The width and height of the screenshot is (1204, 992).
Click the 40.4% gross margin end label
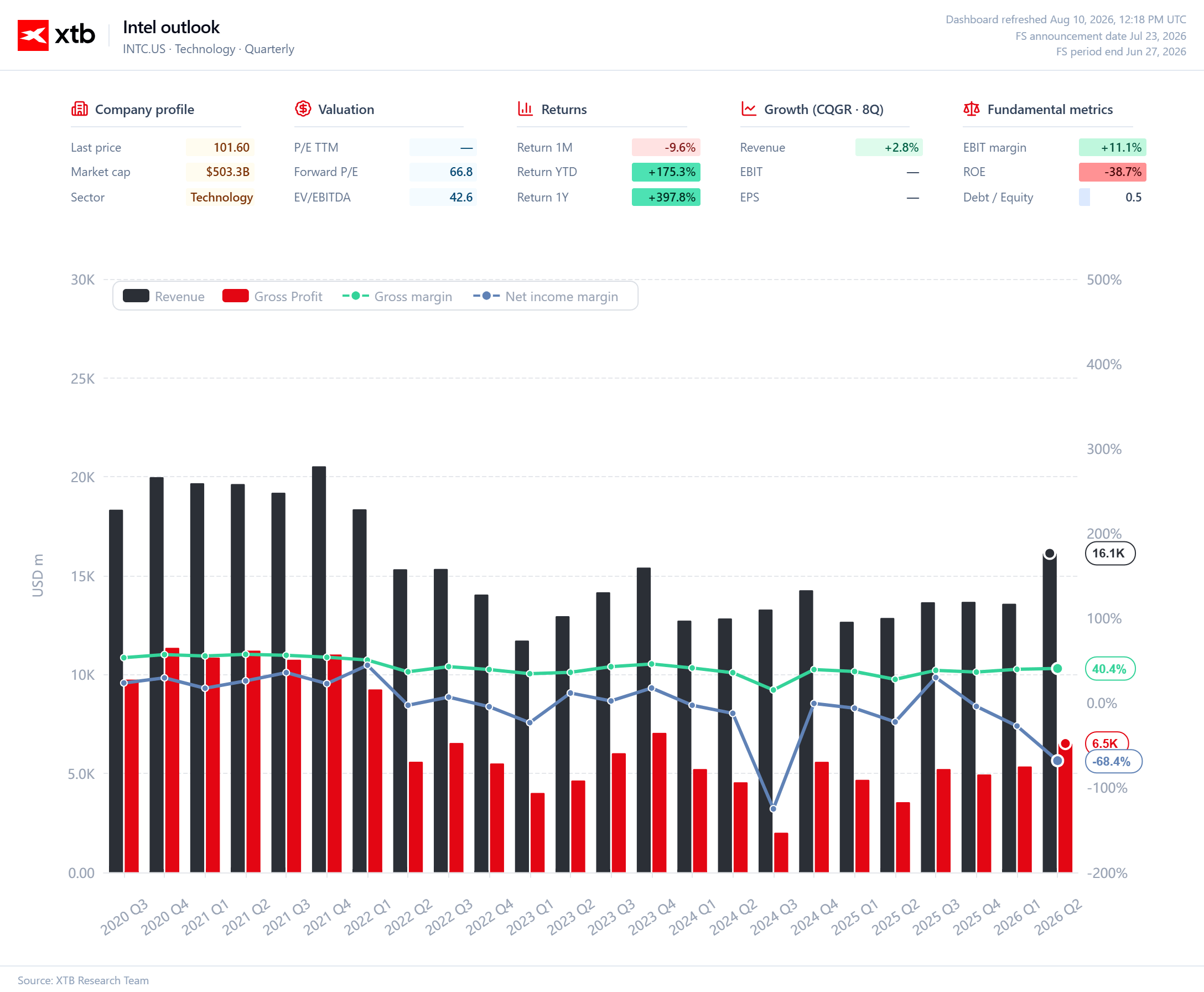[x=1110, y=669]
